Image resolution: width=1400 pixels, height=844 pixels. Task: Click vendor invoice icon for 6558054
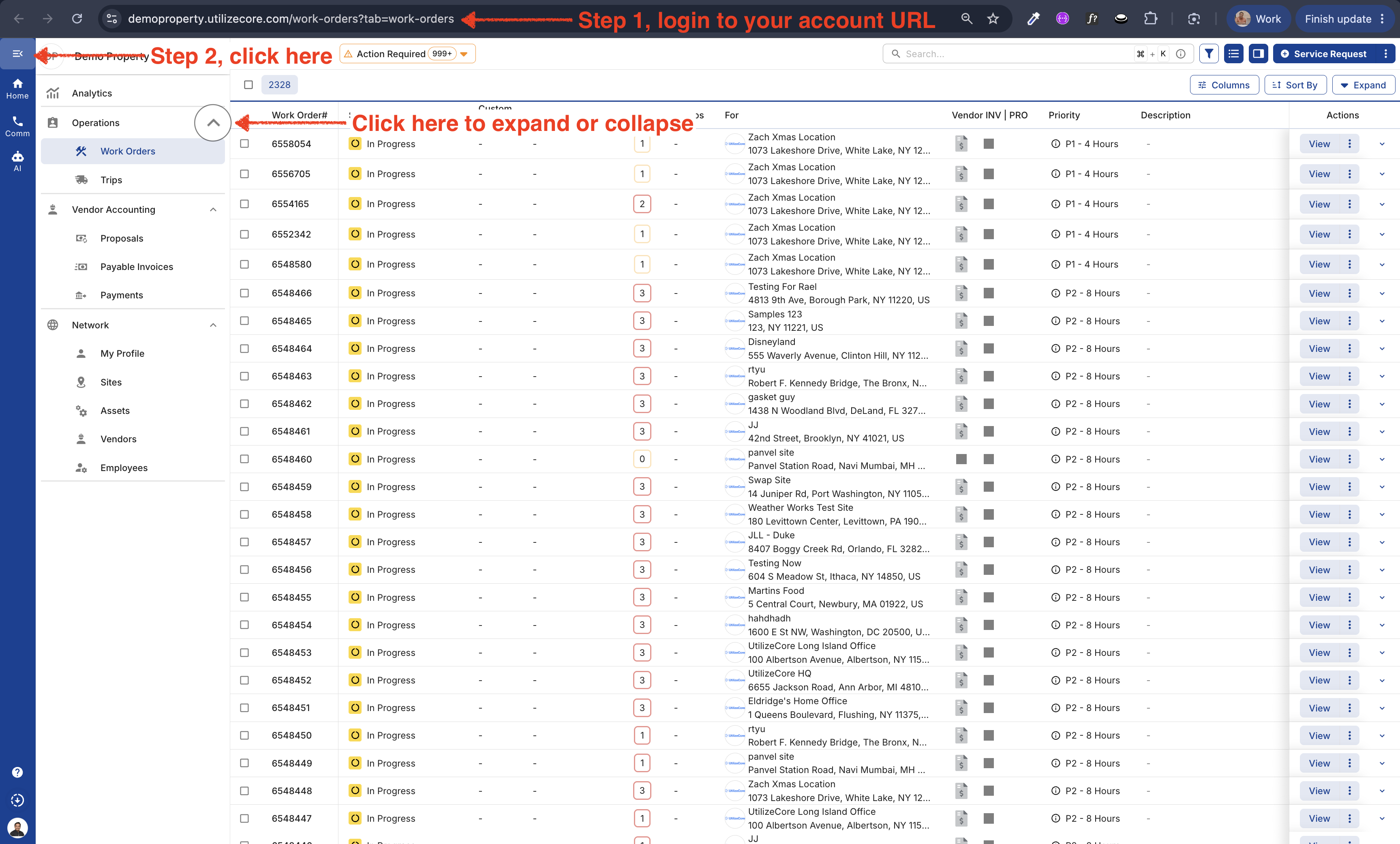(x=961, y=144)
